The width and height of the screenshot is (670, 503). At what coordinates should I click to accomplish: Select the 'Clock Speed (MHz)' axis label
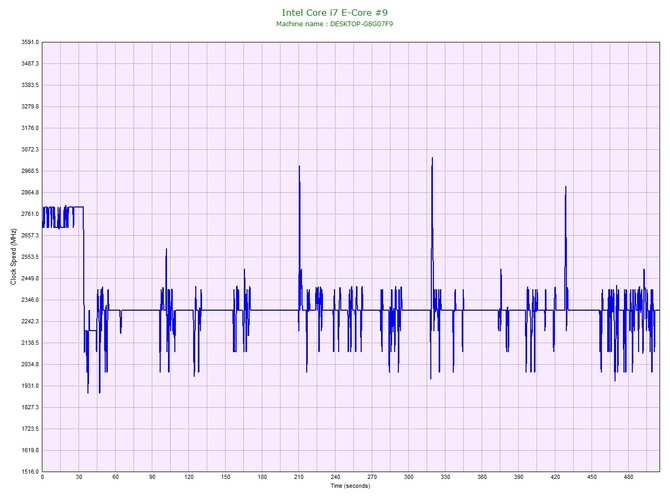[x=13, y=256]
